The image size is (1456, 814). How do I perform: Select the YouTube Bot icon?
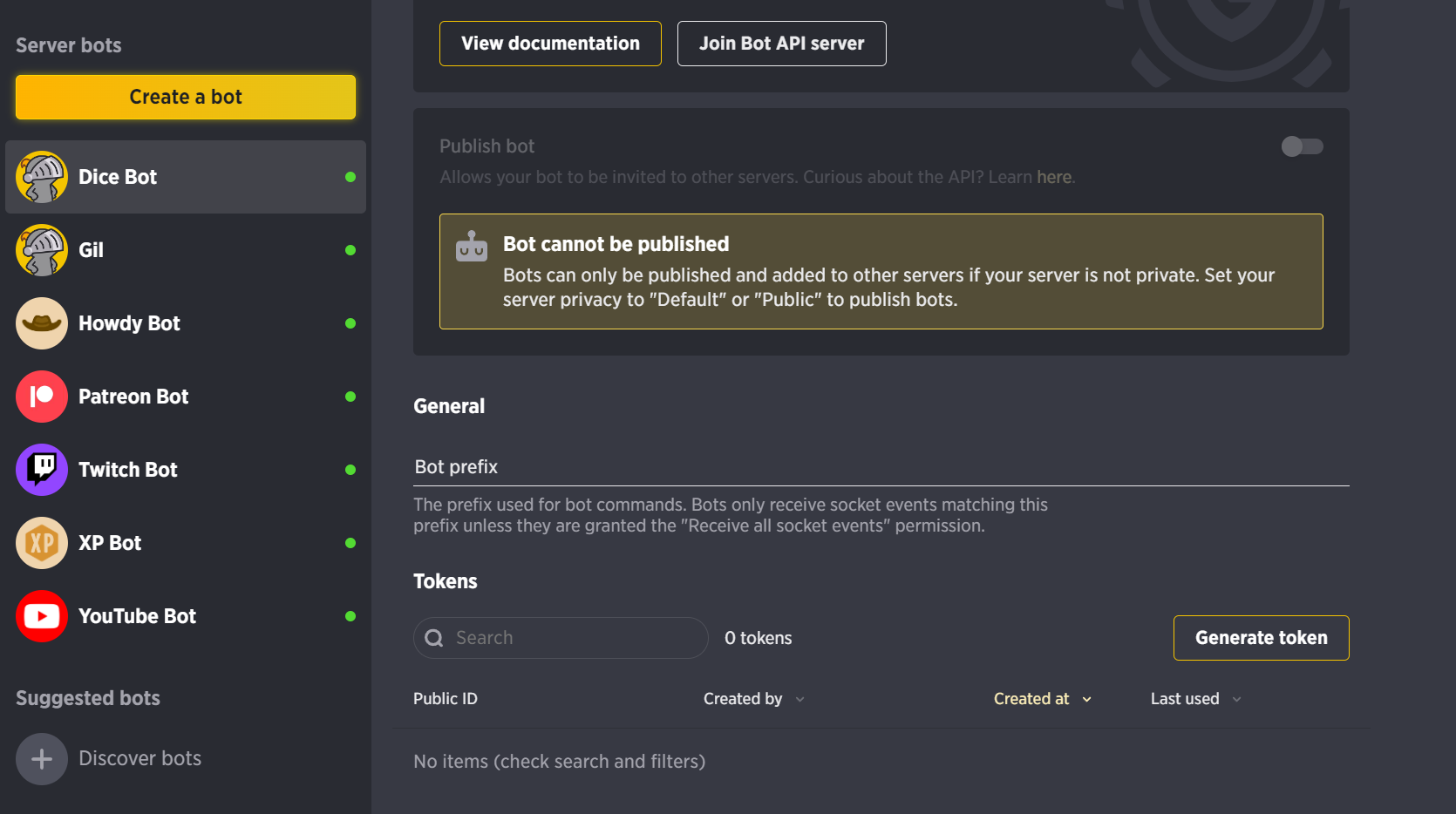[41, 616]
